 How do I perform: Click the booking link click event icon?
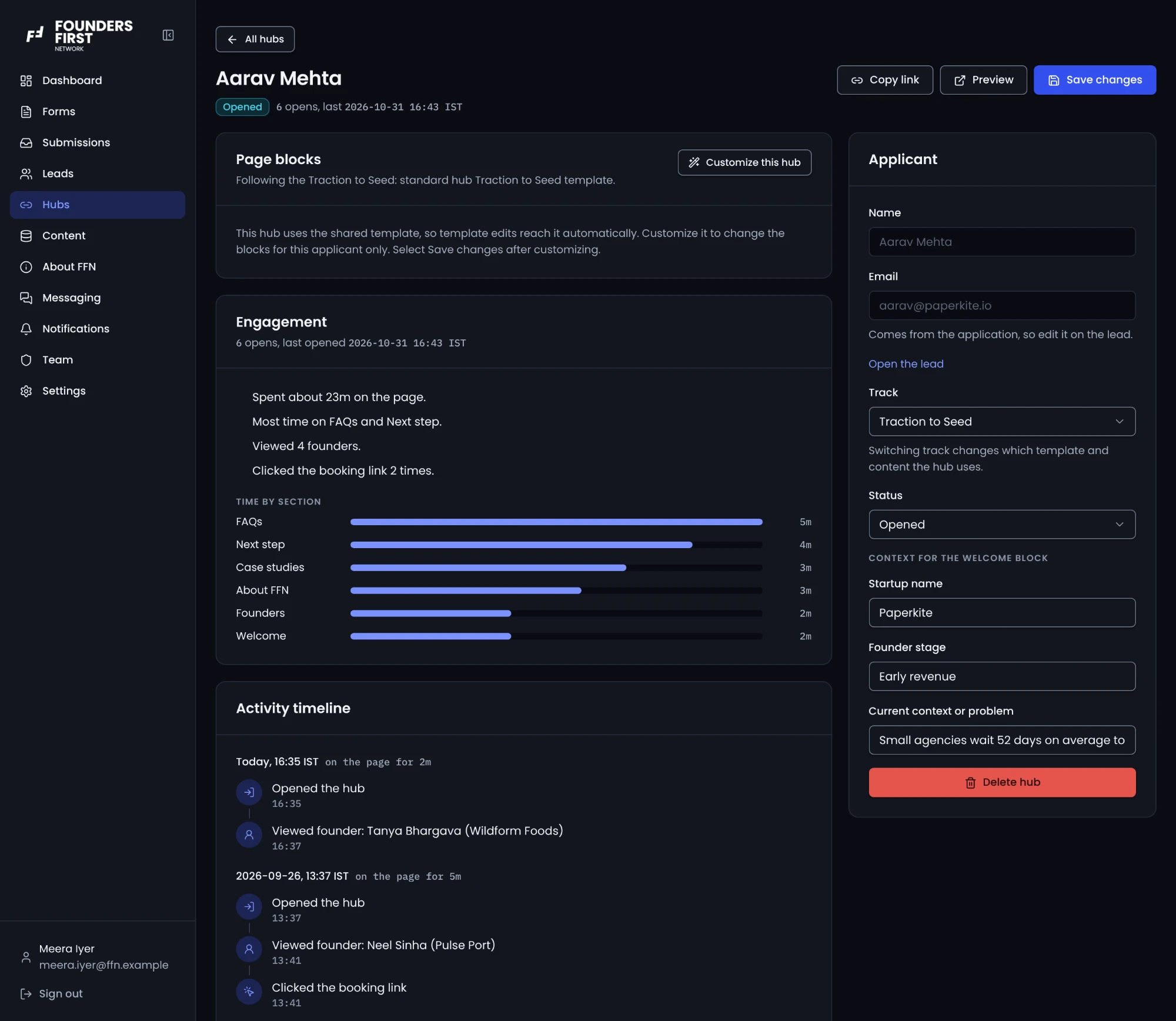point(249,992)
